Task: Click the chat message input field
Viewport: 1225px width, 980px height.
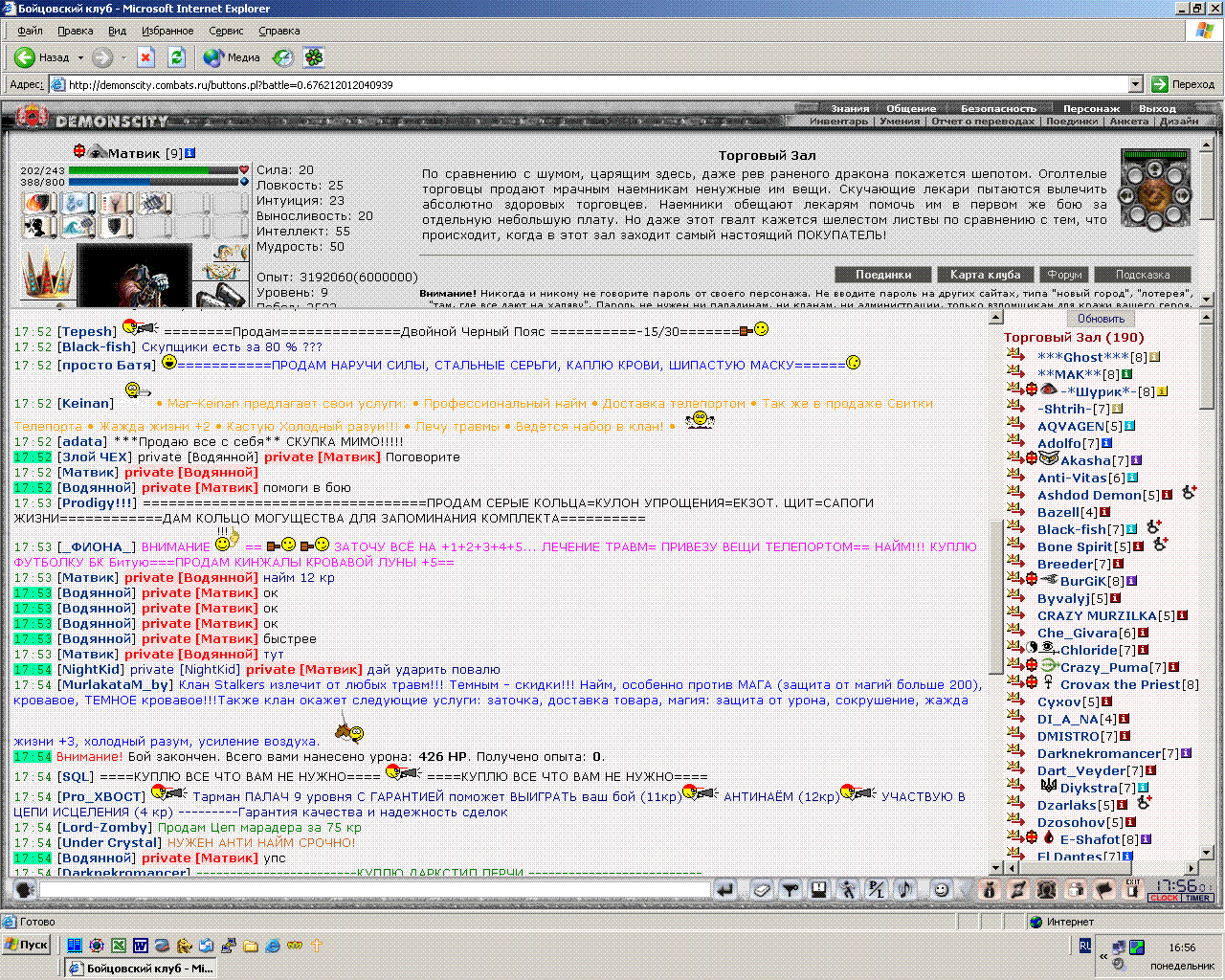Action: [375, 890]
